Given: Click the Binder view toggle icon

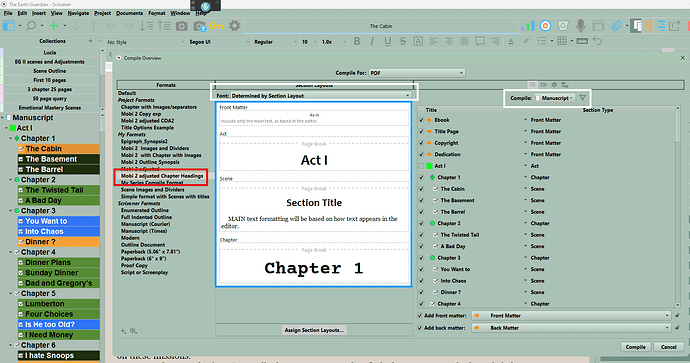Looking at the screenshot, I should 9,26.
